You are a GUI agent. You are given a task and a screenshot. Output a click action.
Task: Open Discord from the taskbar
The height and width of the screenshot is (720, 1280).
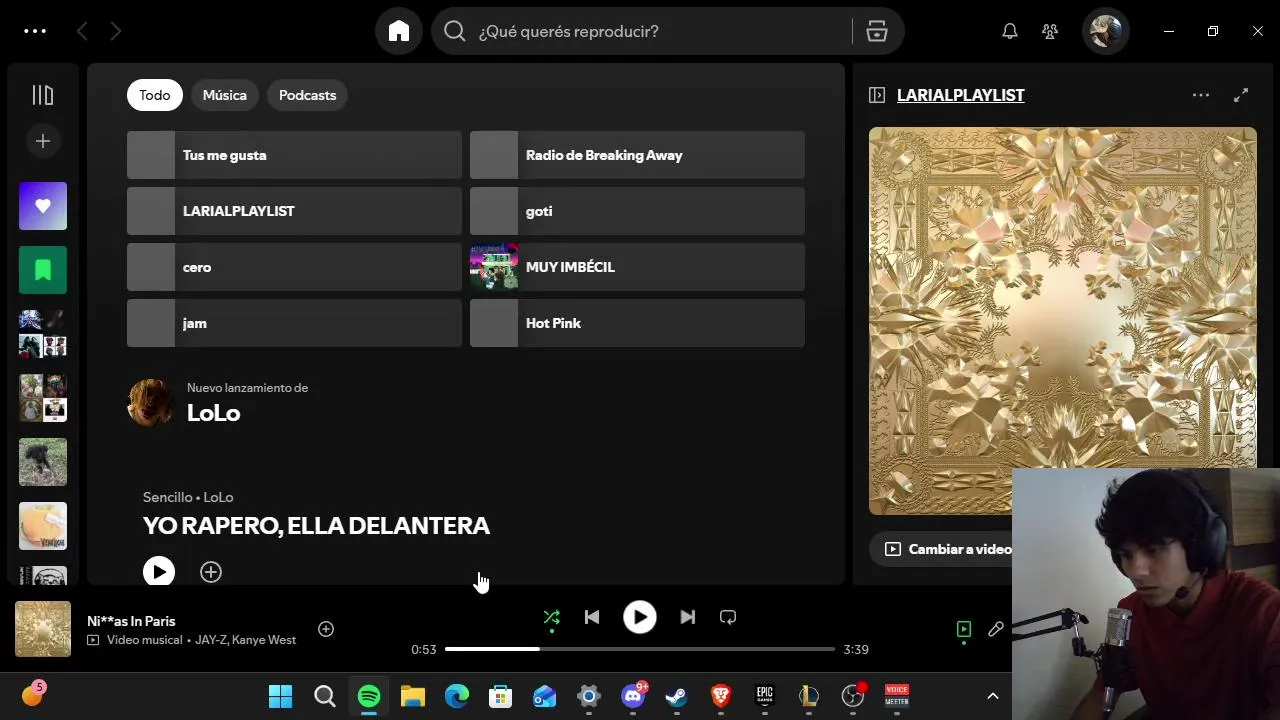pos(633,696)
